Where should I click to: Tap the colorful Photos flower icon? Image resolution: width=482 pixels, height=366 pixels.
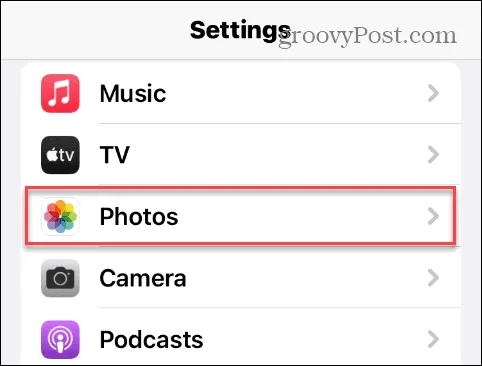click(60, 217)
